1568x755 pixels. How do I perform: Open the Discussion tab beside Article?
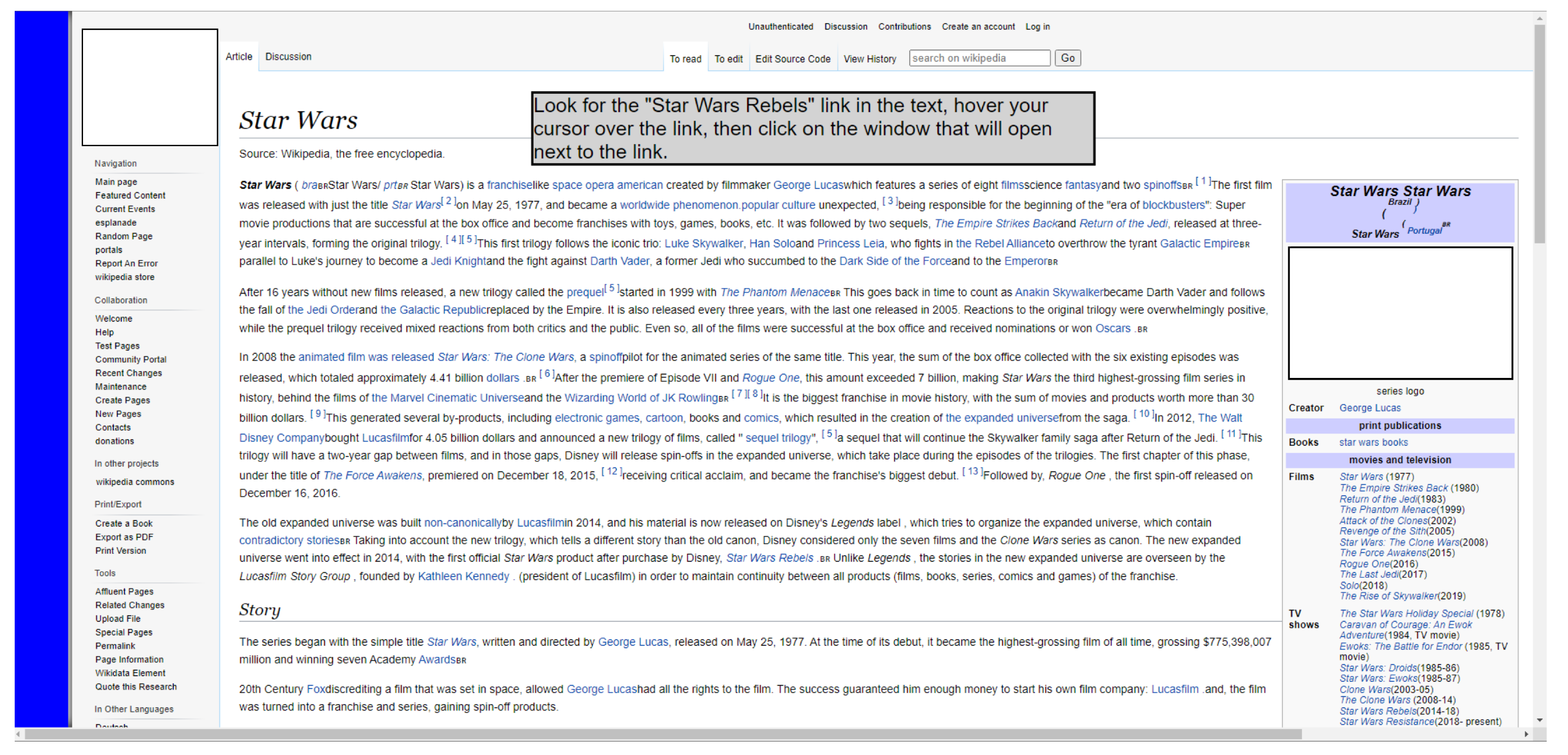[x=288, y=57]
